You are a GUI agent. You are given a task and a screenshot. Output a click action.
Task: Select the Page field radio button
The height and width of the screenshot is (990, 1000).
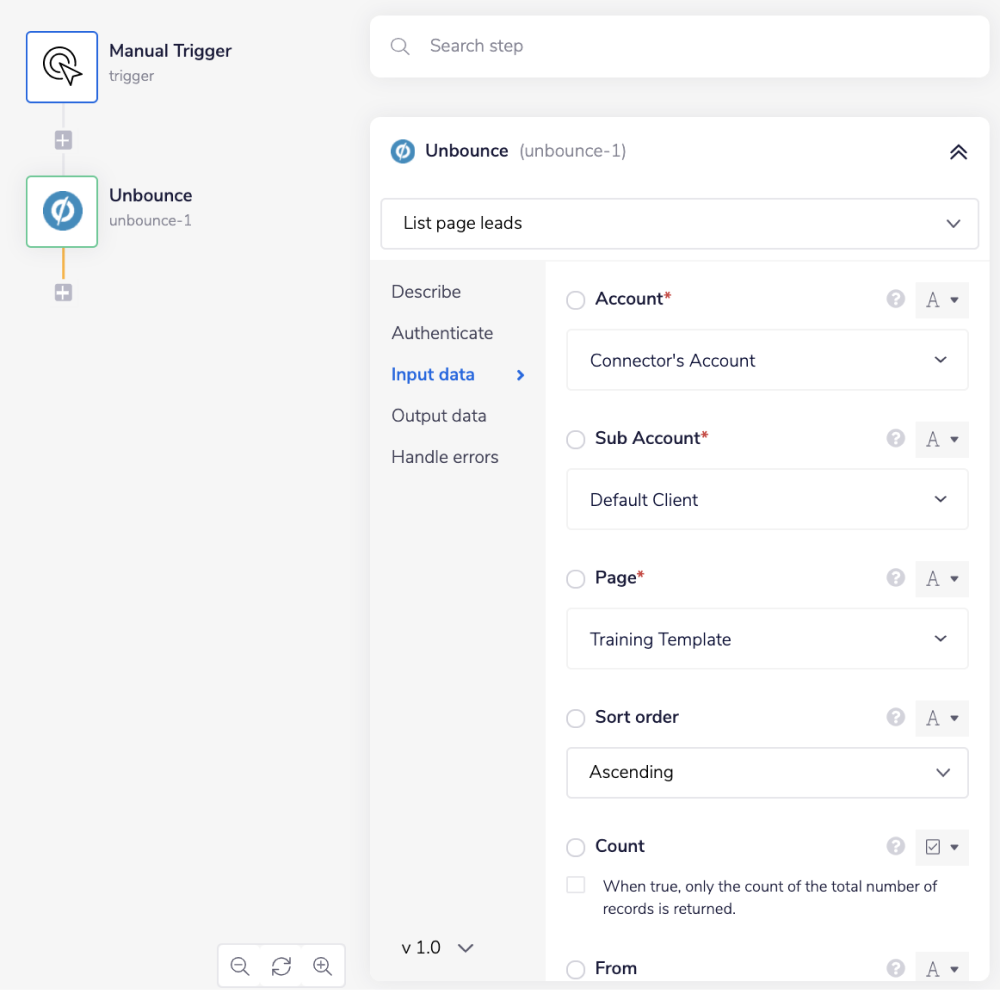(x=576, y=579)
